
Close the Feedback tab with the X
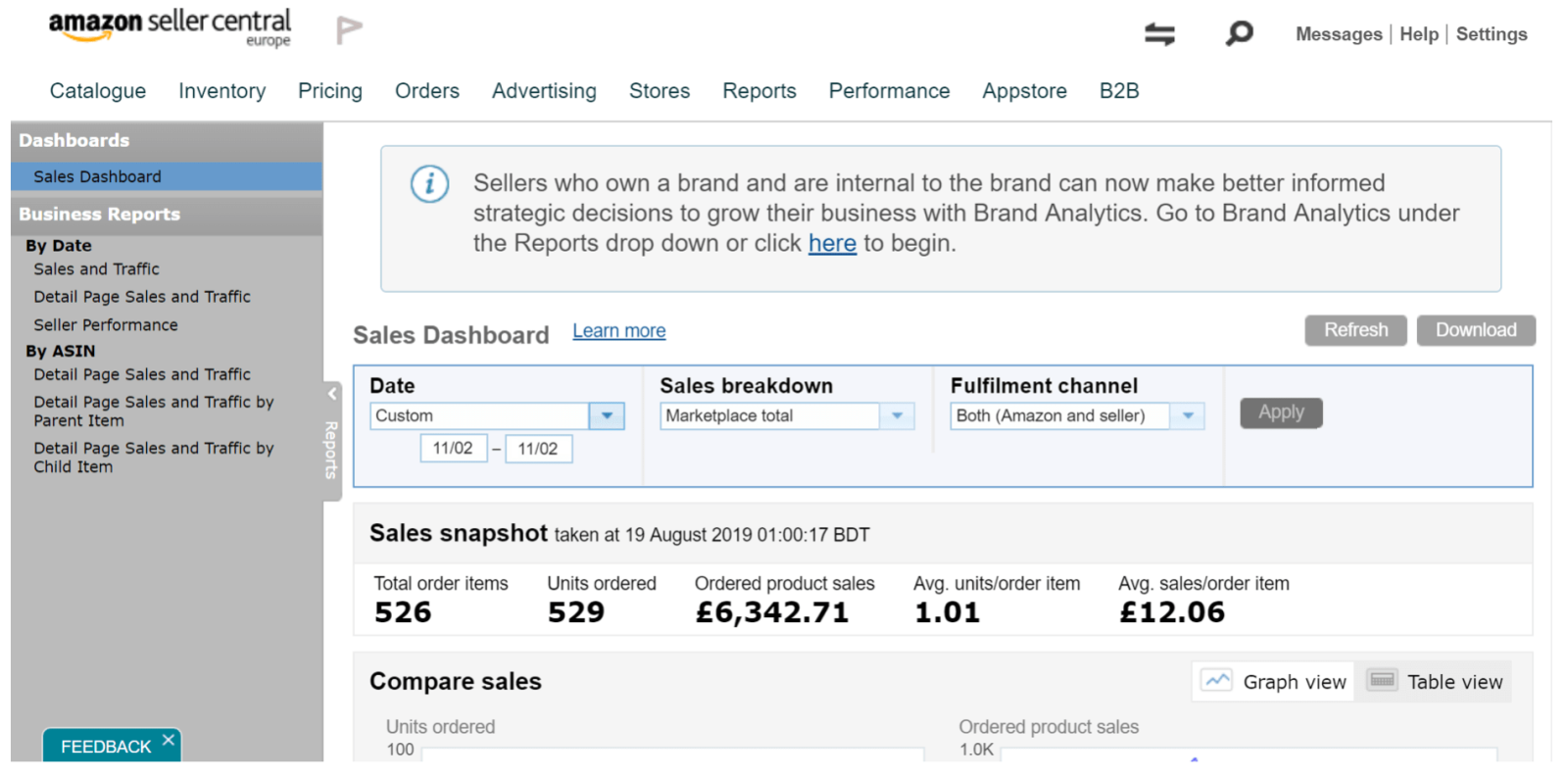click(169, 740)
